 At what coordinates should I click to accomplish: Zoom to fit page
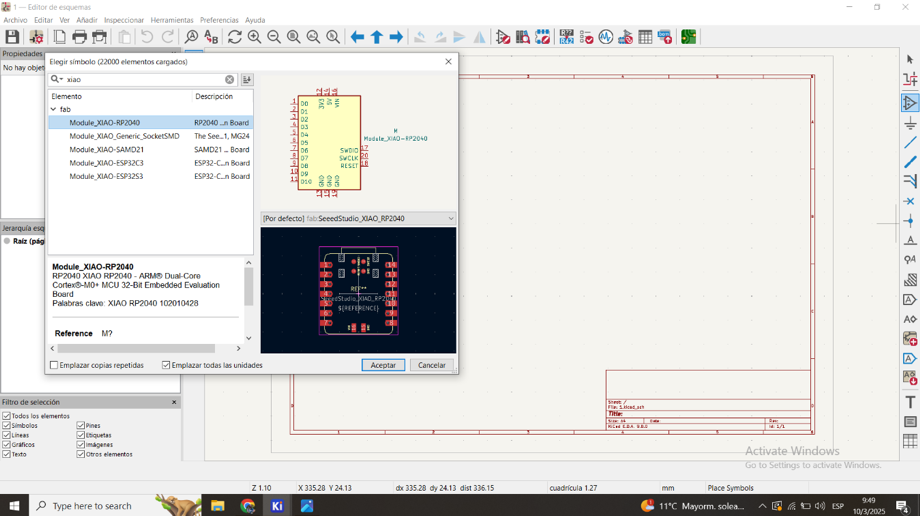[x=293, y=37]
